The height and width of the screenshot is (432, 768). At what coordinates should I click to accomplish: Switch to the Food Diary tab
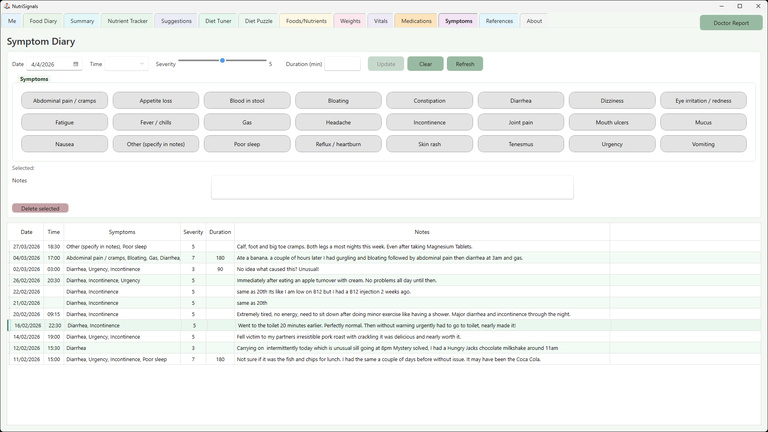tap(43, 21)
